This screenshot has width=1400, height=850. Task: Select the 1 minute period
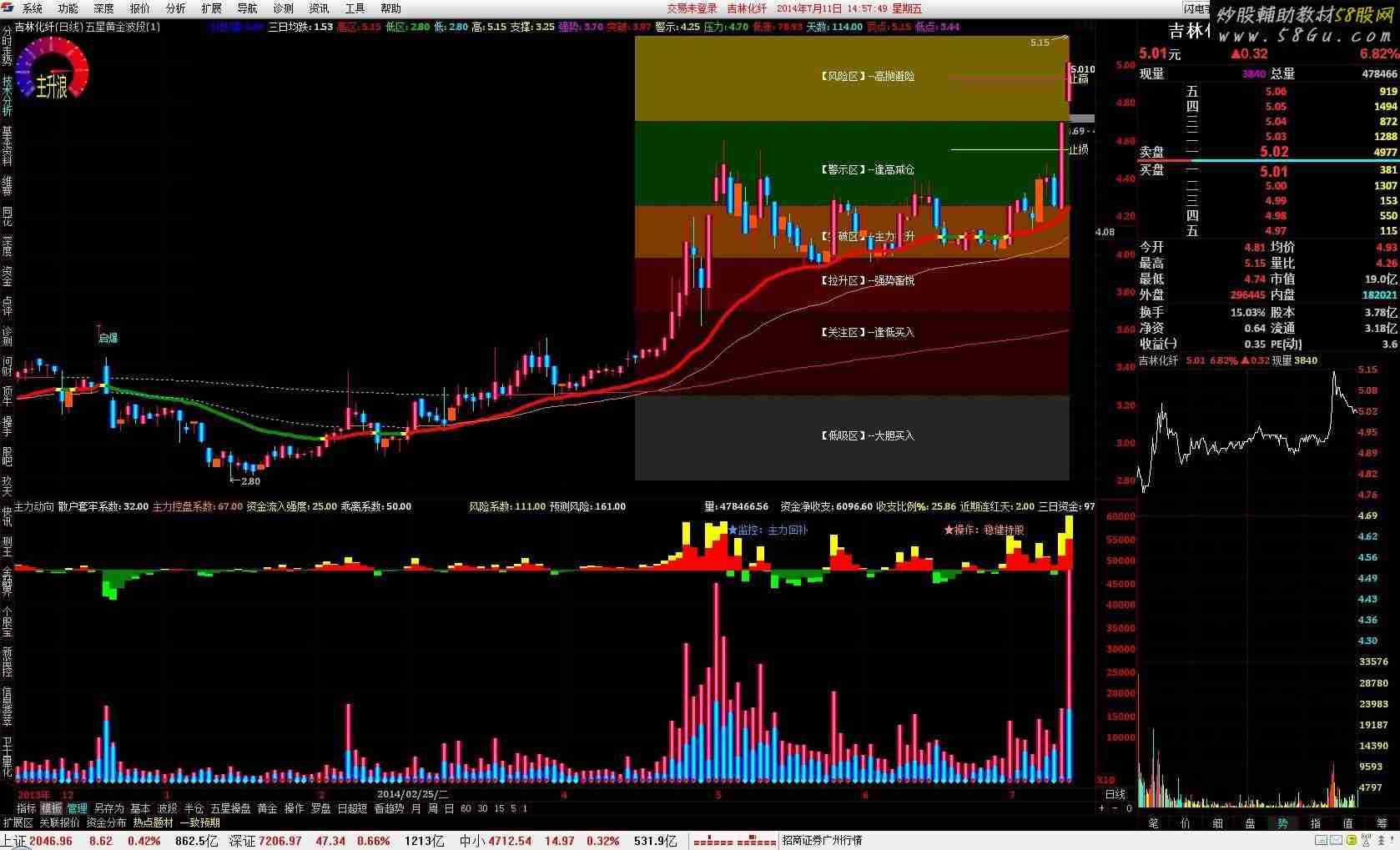(x=525, y=808)
